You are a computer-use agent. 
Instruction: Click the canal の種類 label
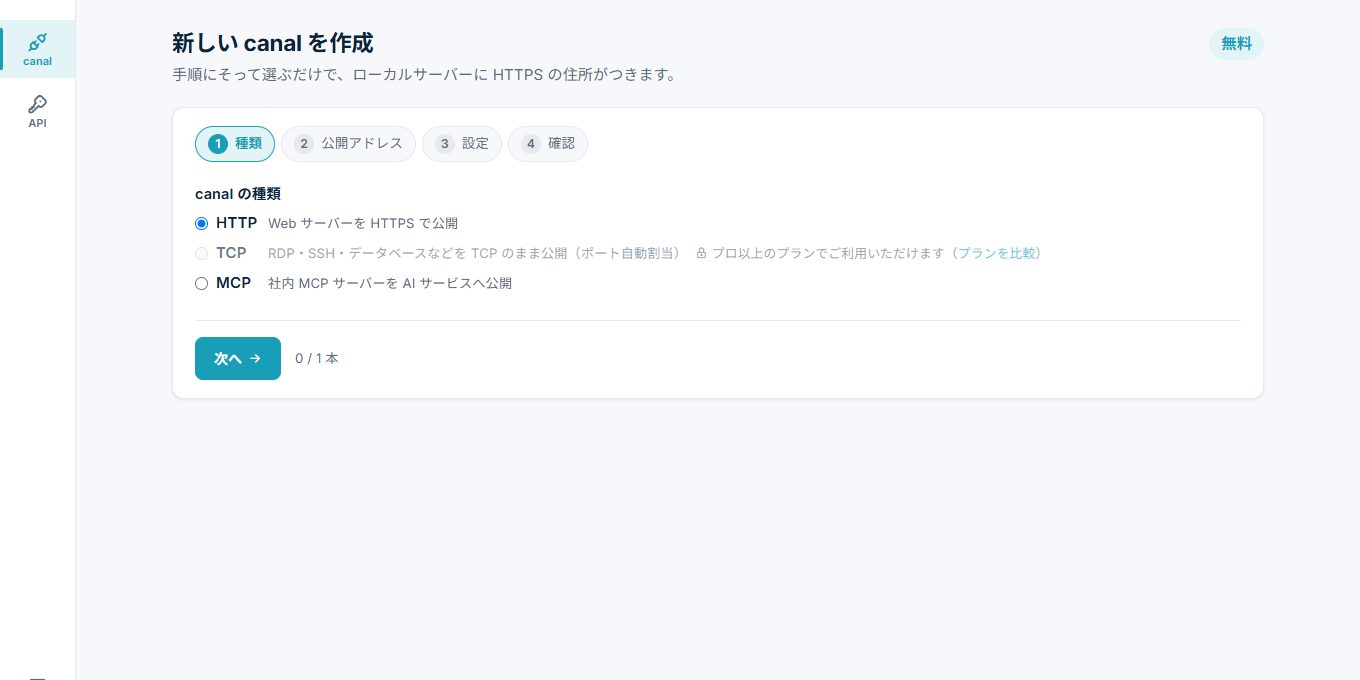(238, 193)
